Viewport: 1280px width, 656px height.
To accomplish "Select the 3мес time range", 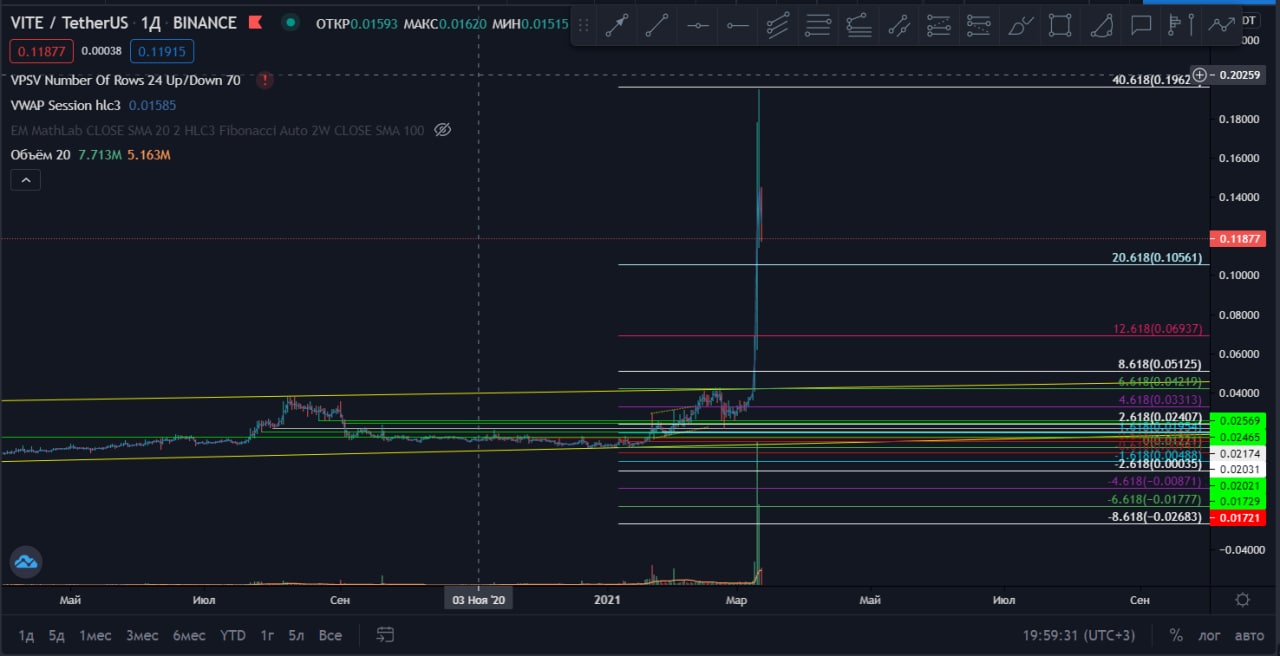I will pos(142,635).
